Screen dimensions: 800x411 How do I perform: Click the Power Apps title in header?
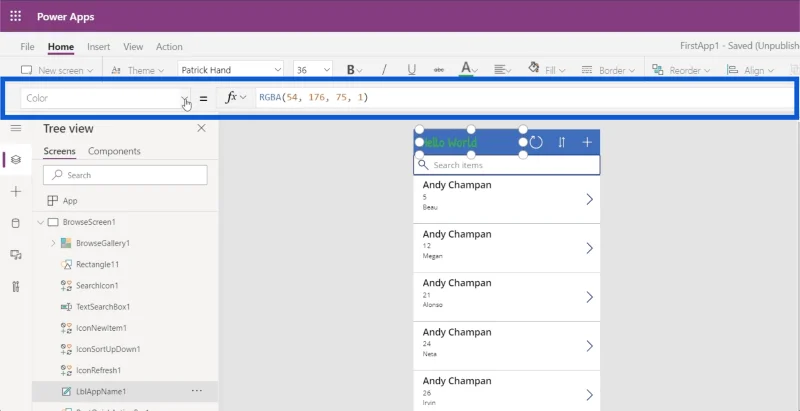point(65,16)
